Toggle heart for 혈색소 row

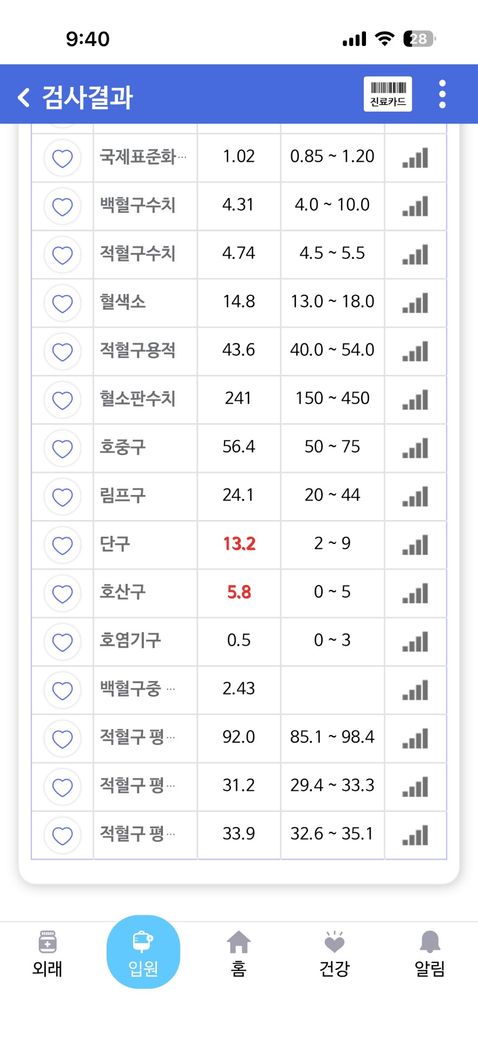pos(62,303)
